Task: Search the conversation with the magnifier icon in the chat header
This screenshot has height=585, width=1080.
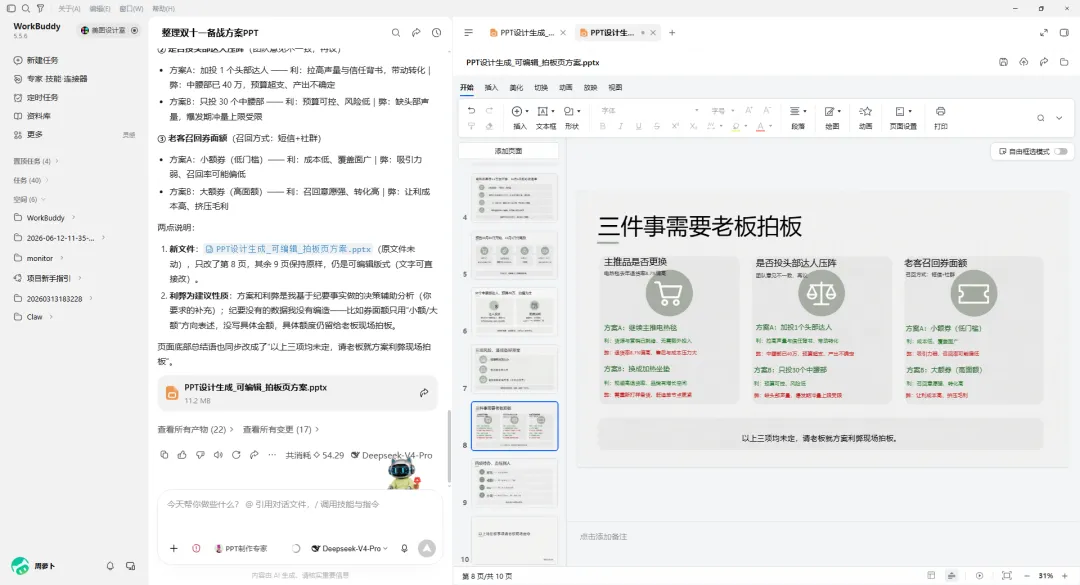Action: (396, 32)
